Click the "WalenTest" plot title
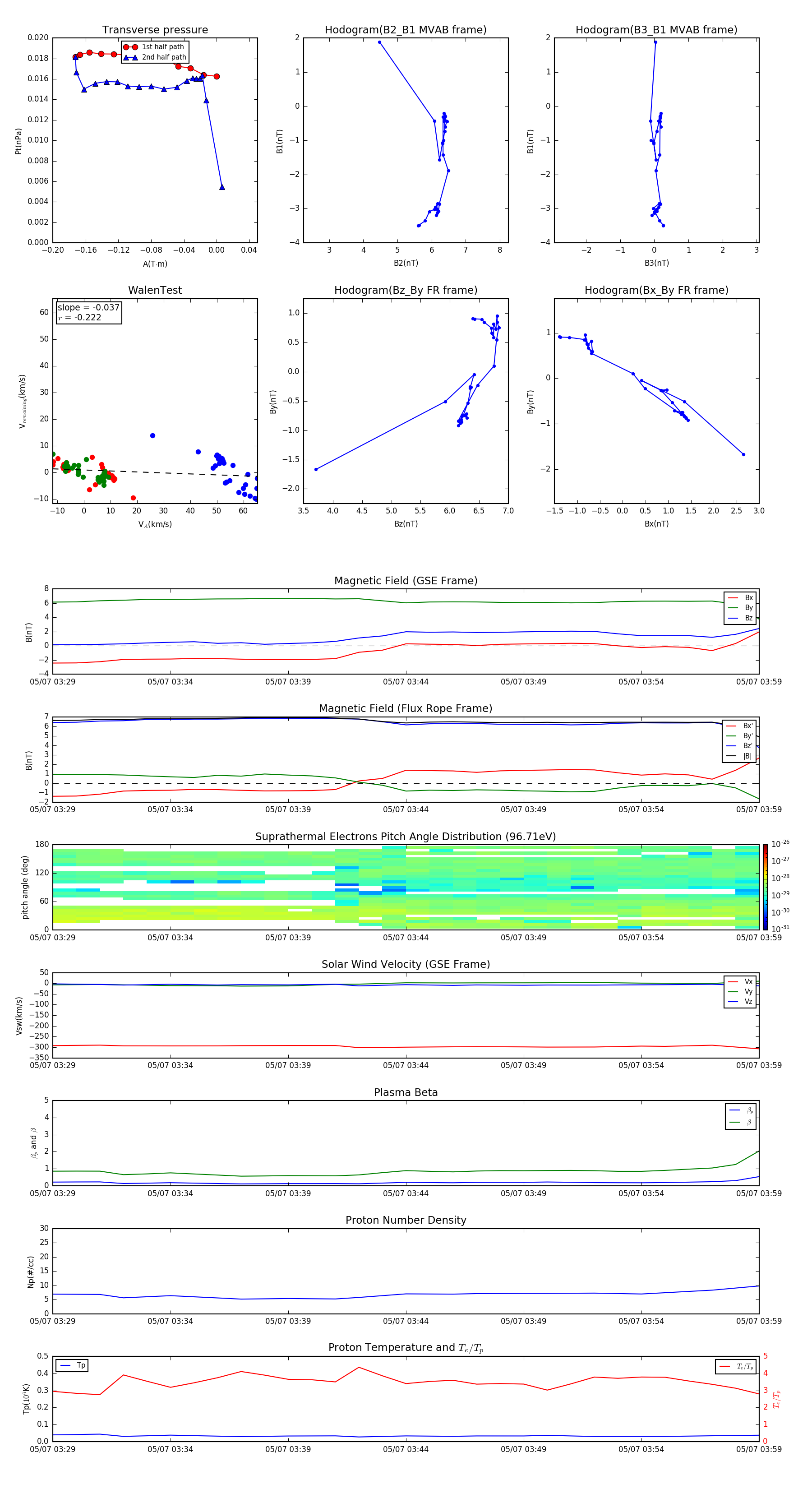Screen dimensions: 812x1489 pos(155,290)
